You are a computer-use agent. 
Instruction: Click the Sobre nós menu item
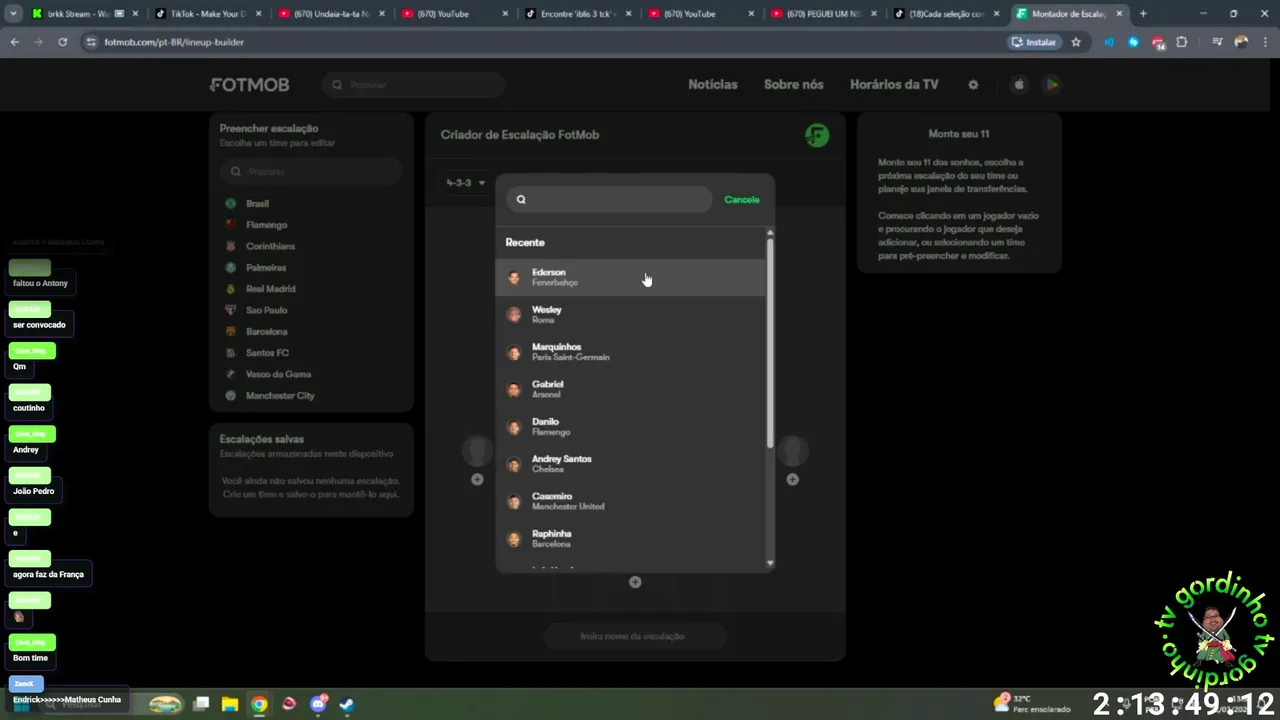click(x=794, y=85)
